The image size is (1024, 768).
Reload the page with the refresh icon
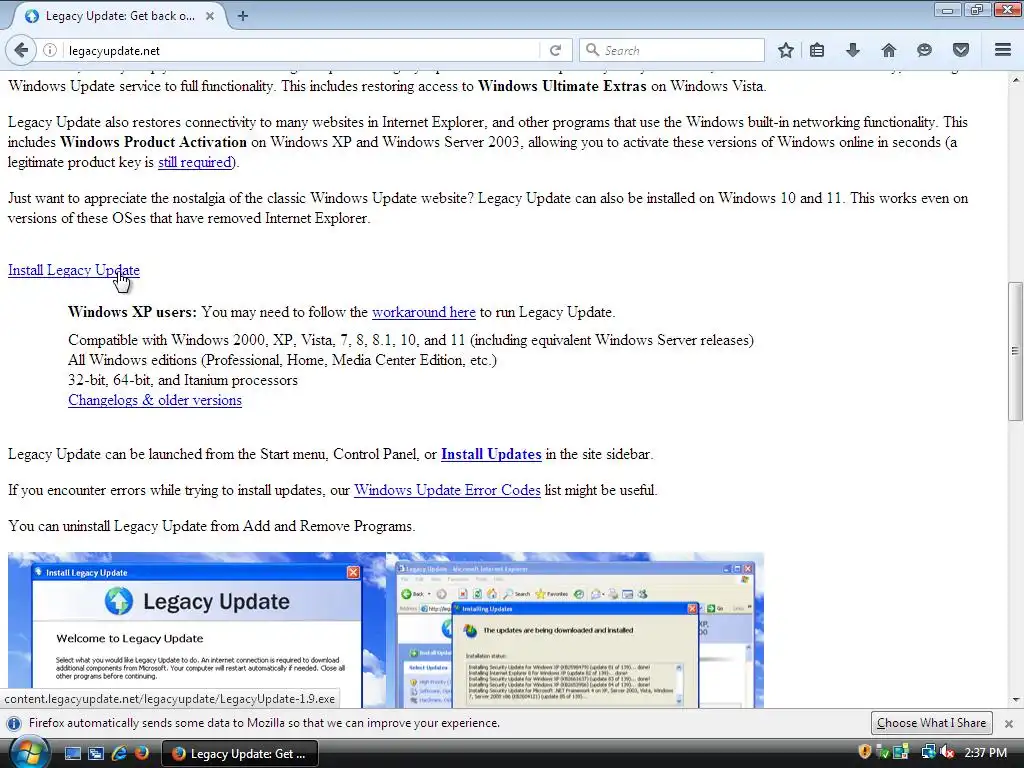click(555, 50)
